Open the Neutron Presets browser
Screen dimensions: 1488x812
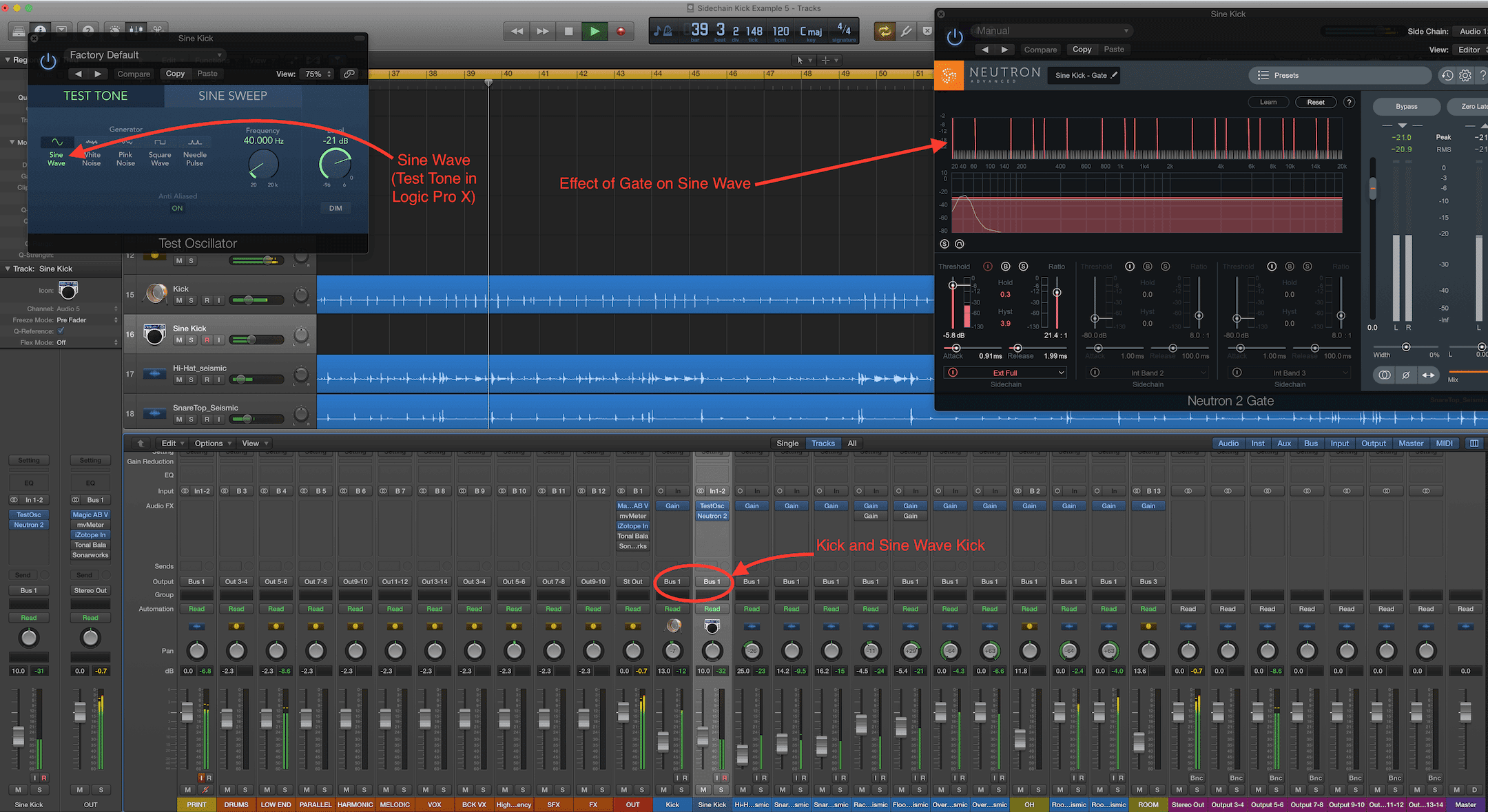tap(1340, 75)
